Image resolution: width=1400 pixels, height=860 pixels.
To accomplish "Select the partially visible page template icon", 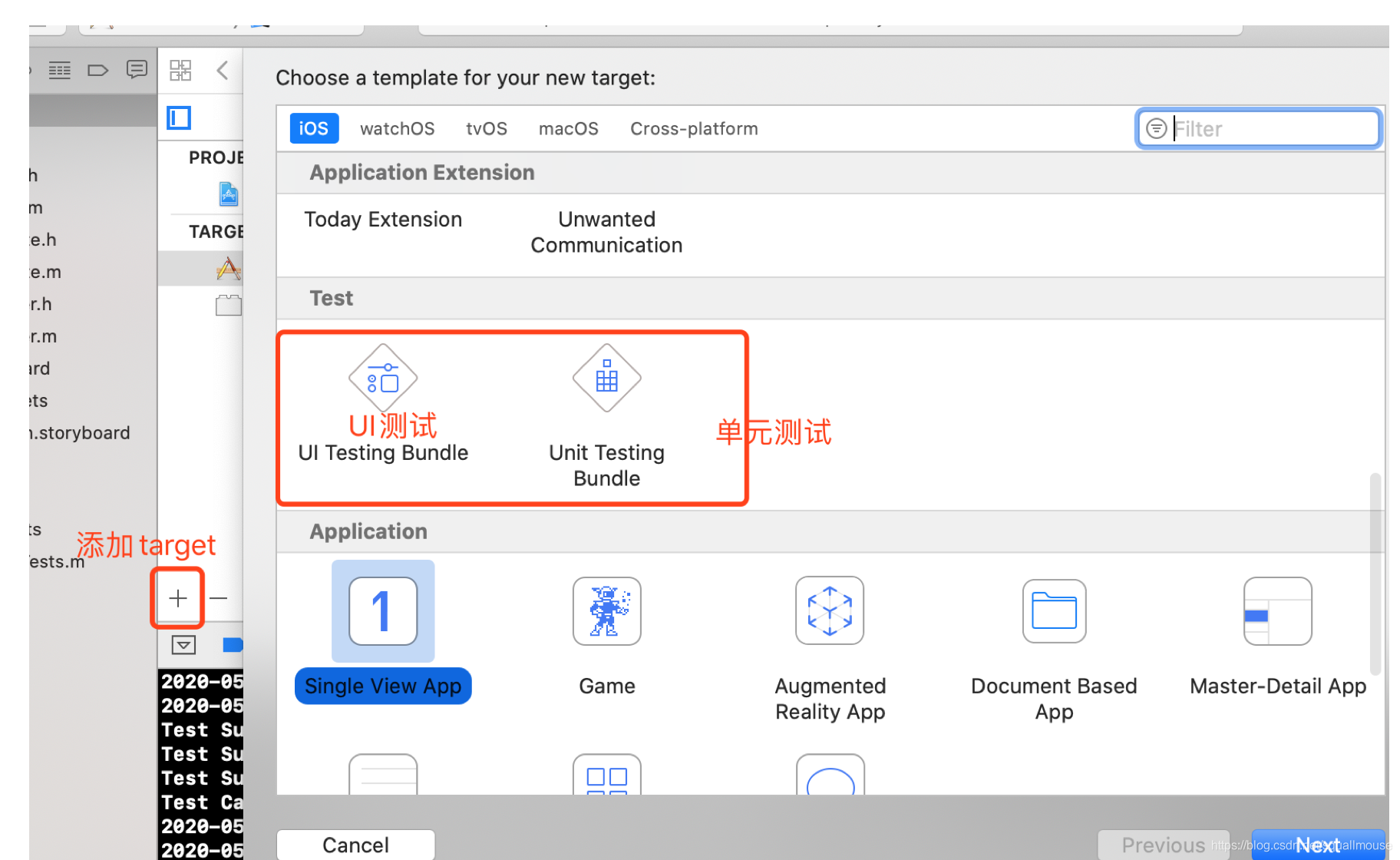I will tap(383, 774).
